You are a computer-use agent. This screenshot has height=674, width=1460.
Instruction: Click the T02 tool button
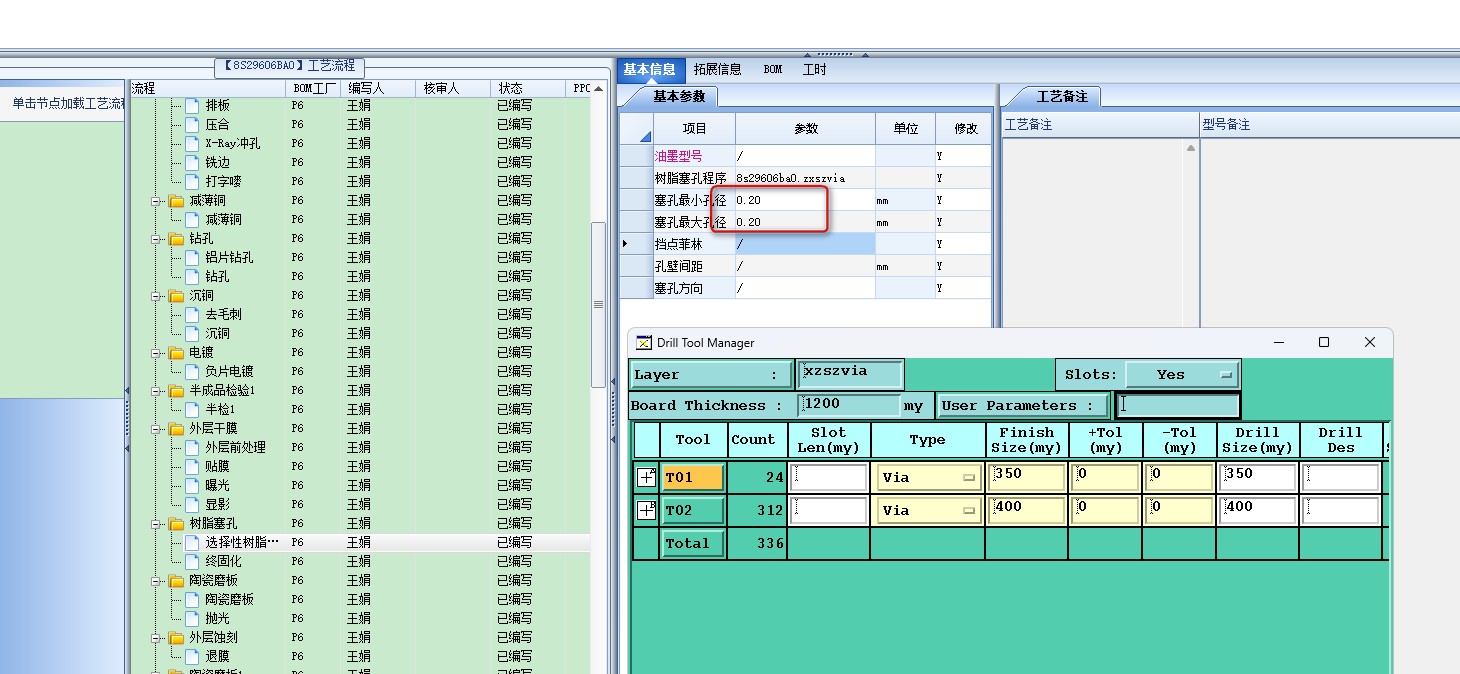tap(692, 510)
